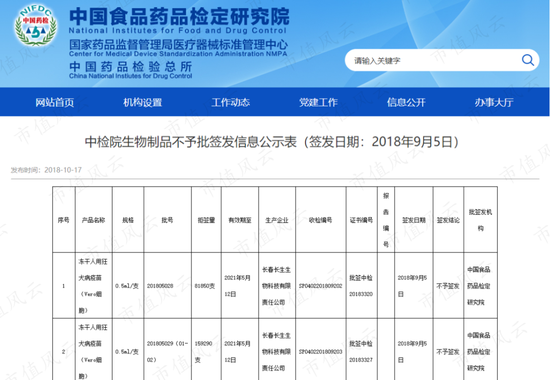550x380 pixels.
Task: Click the 签发结论 column header
Action: click(x=448, y=220)
